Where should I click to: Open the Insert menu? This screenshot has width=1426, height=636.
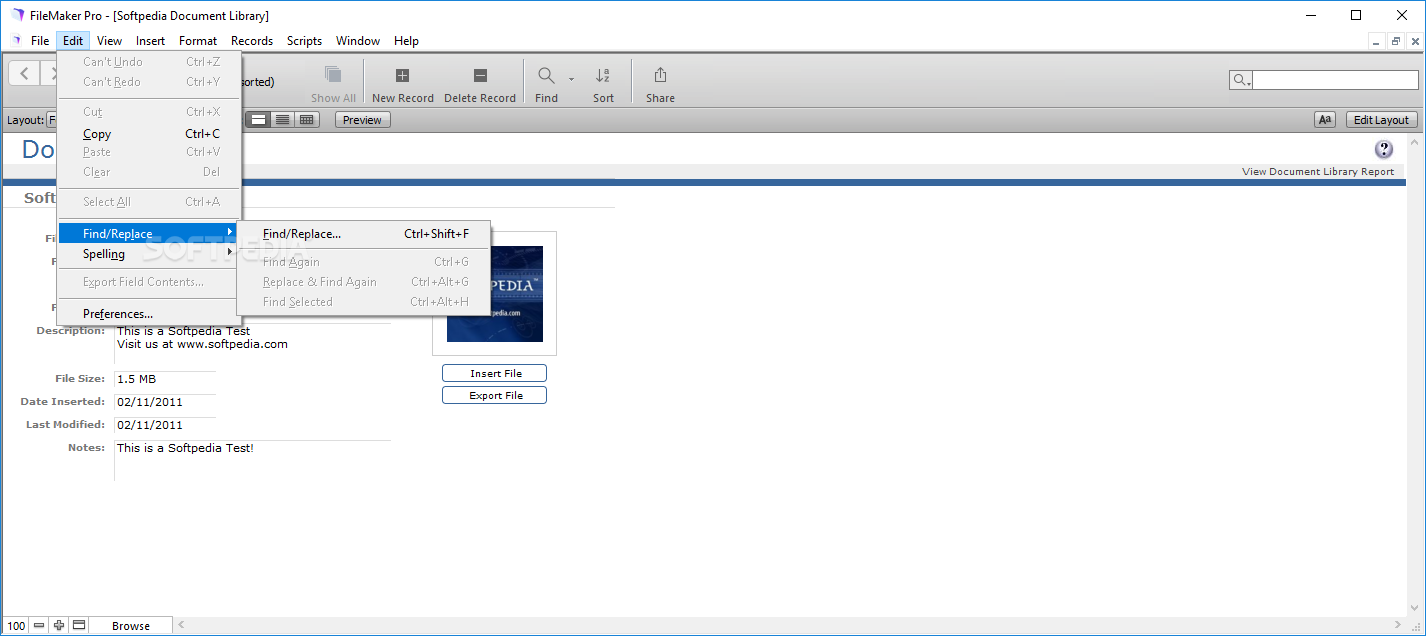(151, 41)
